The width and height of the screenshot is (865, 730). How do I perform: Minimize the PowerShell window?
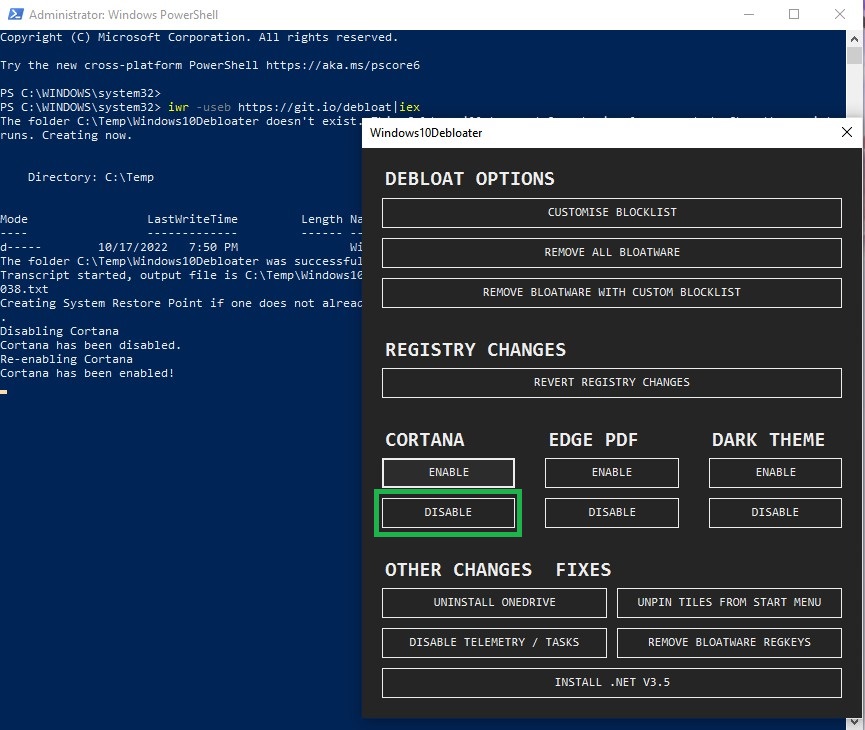(748, 15)
